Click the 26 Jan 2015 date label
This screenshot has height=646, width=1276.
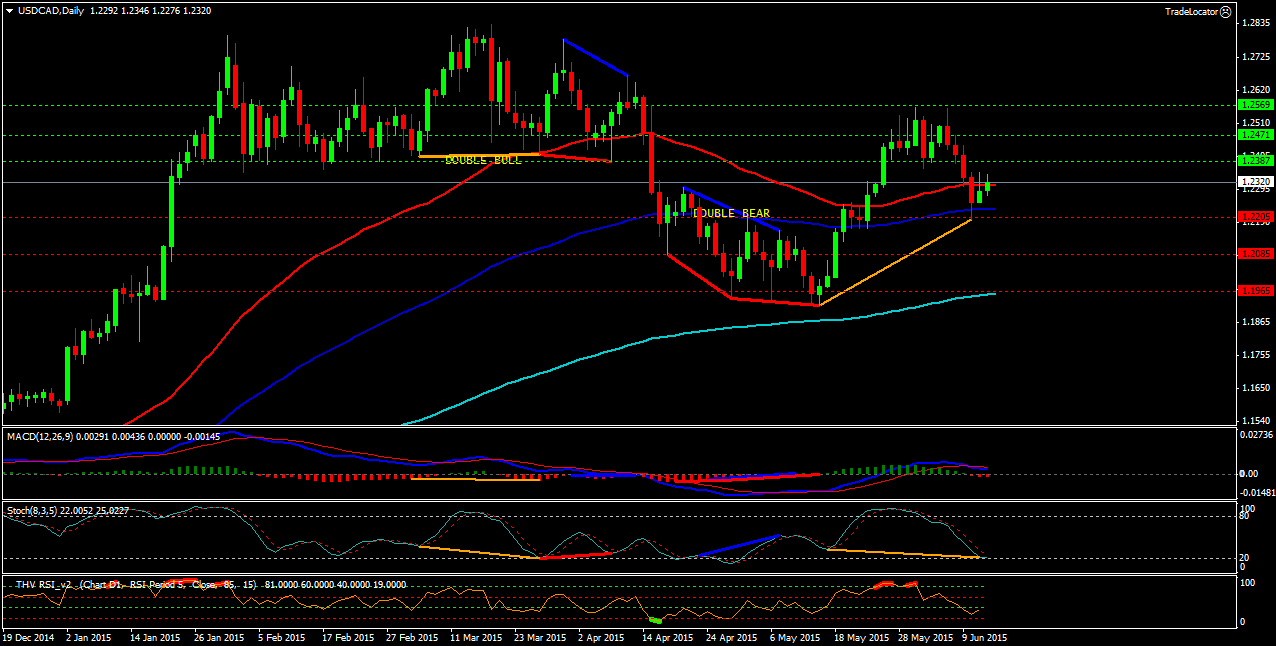[217, 636]
